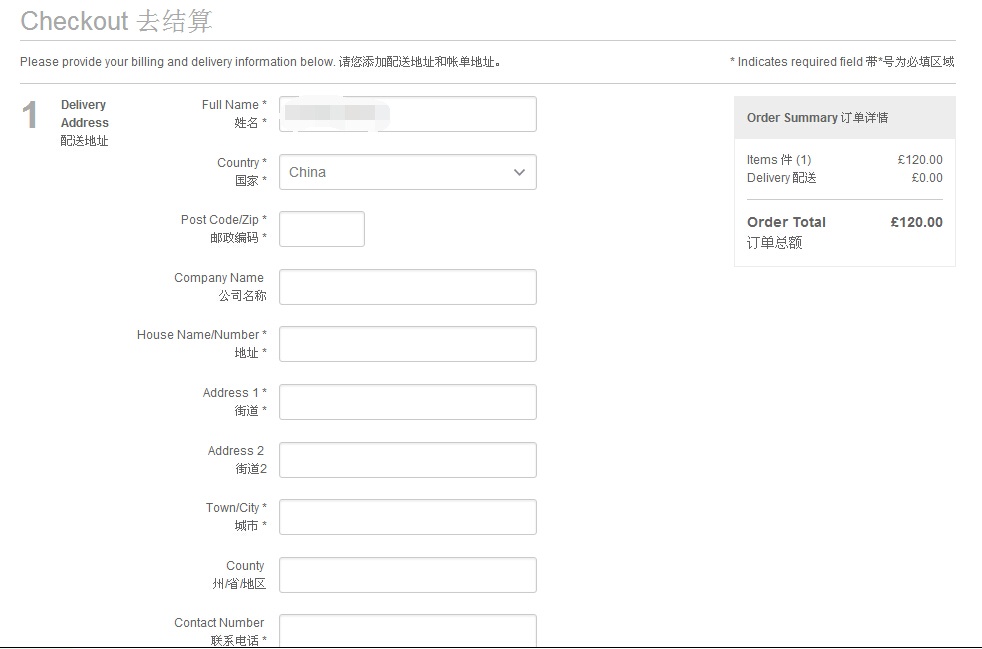Click the Checkout page heading
The image size is (982, 649).
[116, 21]
